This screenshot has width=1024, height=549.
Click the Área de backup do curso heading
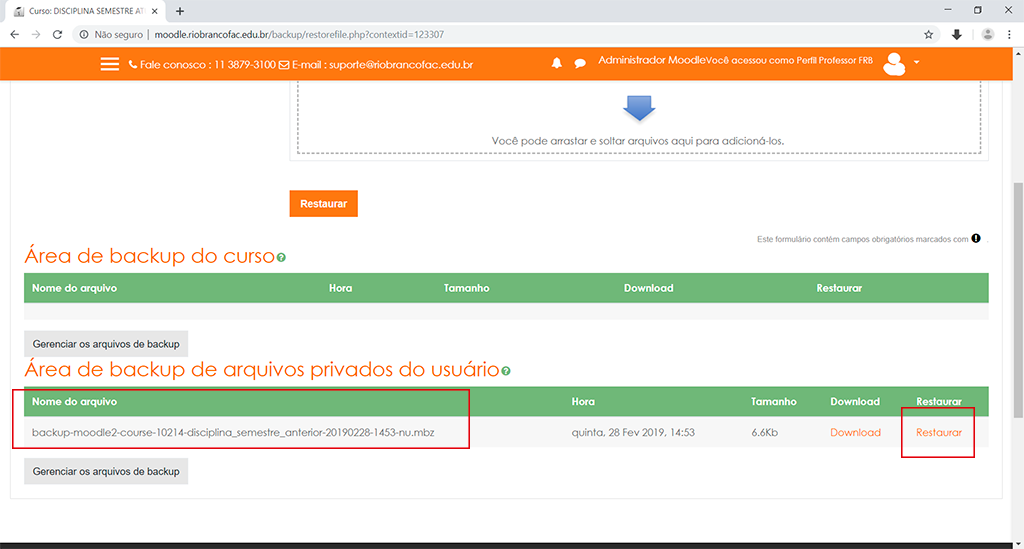click(150, 256)
